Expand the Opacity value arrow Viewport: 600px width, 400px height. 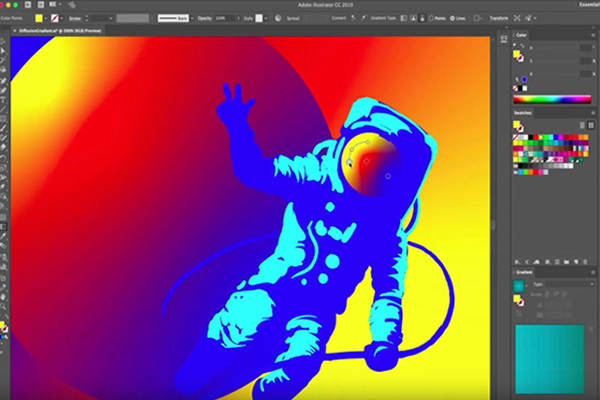pyautogui.click(x=239, y=18)
